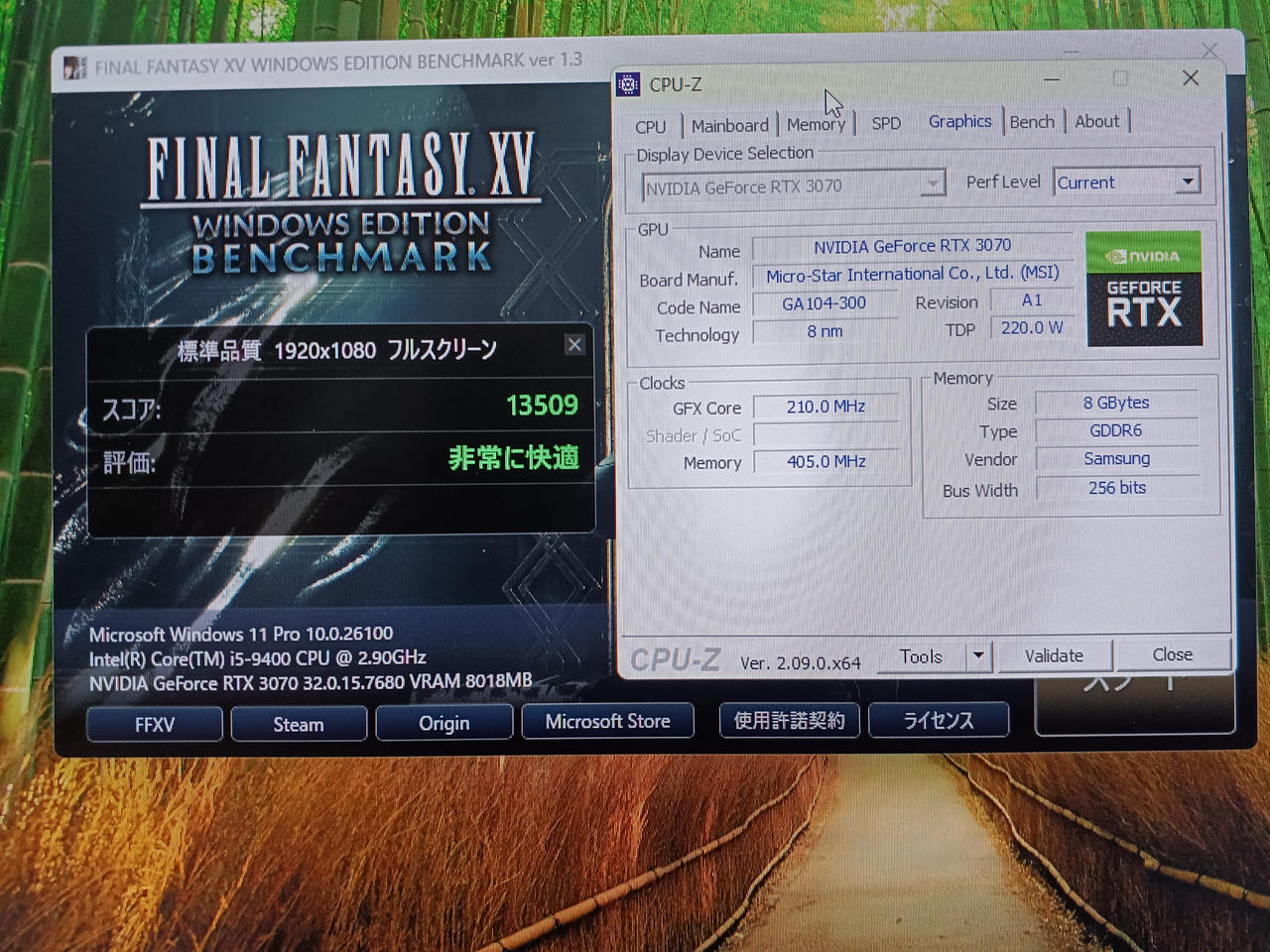Open the Origin store button
The height and width of the screenshot is (952, 1270).
pyautogui.click(x=444, y=723)
